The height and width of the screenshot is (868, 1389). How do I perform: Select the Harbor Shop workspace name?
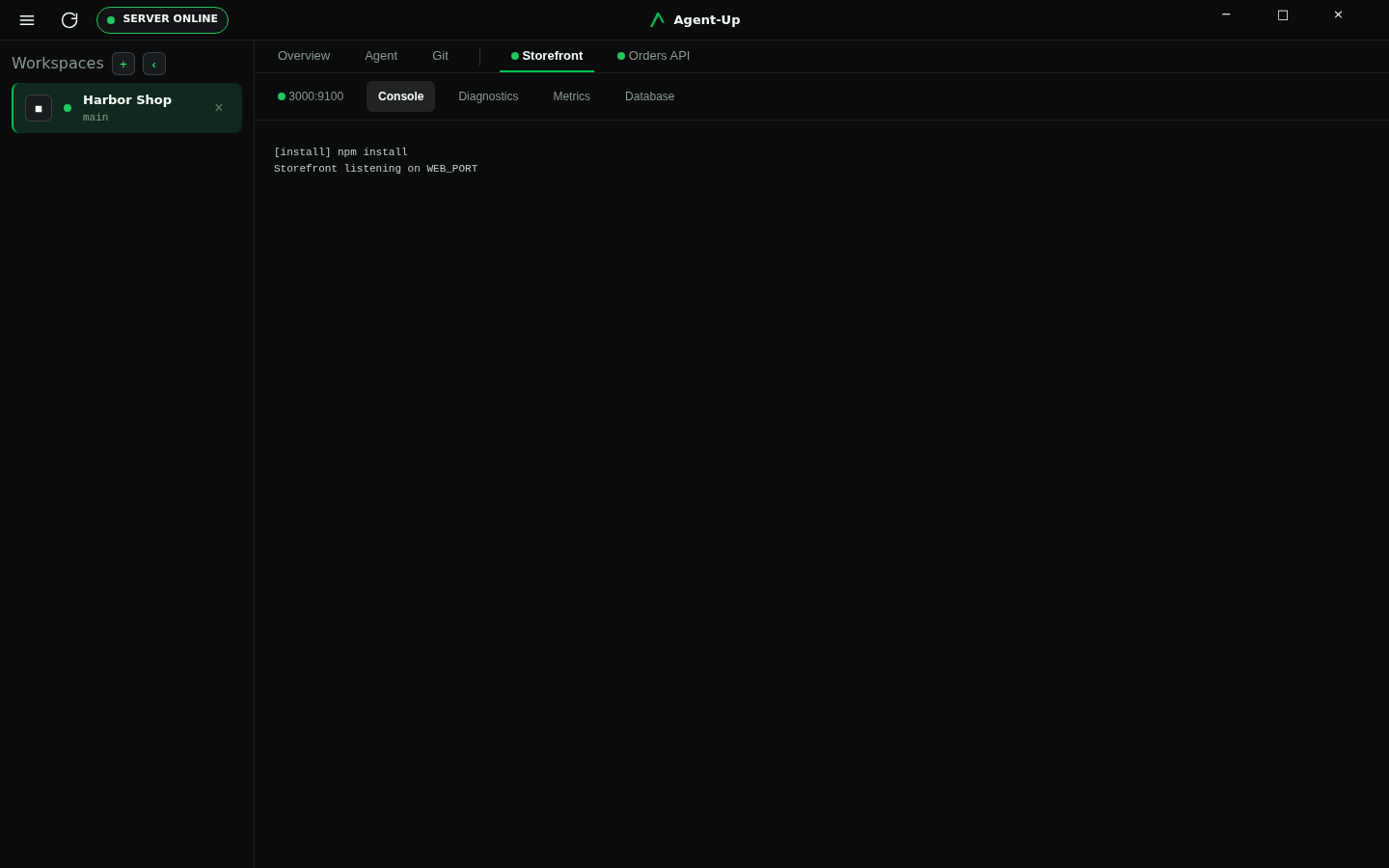pos(127,99)
